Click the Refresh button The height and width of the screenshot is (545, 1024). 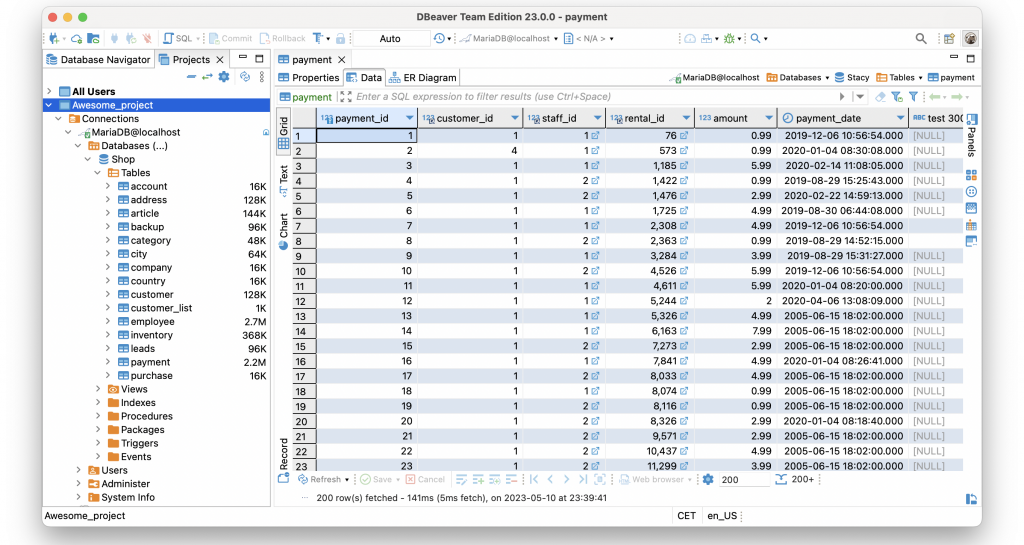(x=320, y=480)
